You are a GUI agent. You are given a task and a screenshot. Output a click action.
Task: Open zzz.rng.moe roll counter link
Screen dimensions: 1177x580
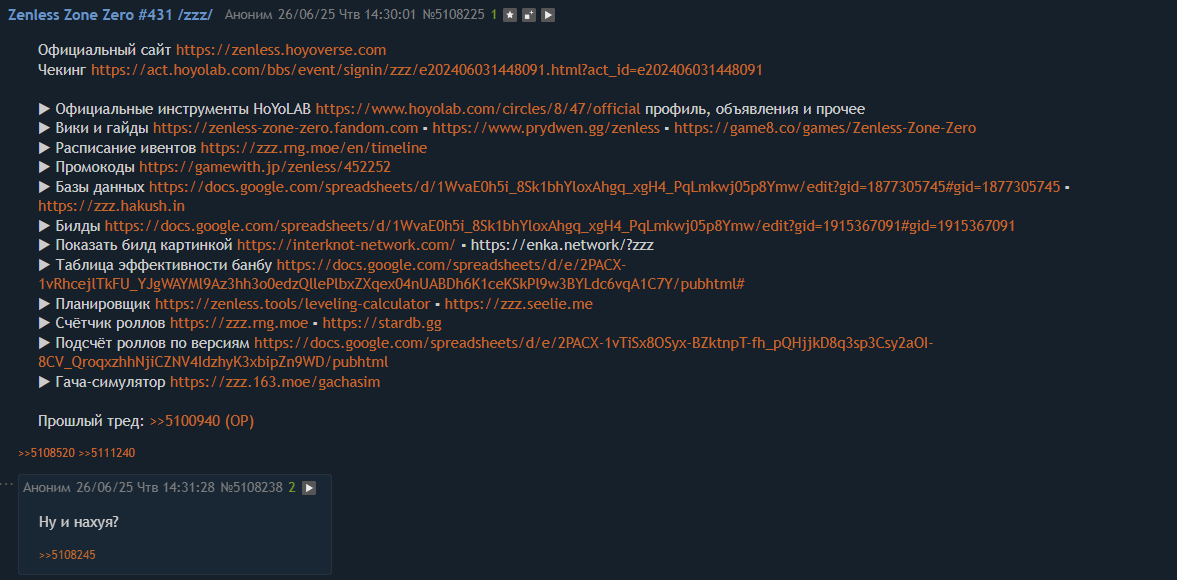239,323
